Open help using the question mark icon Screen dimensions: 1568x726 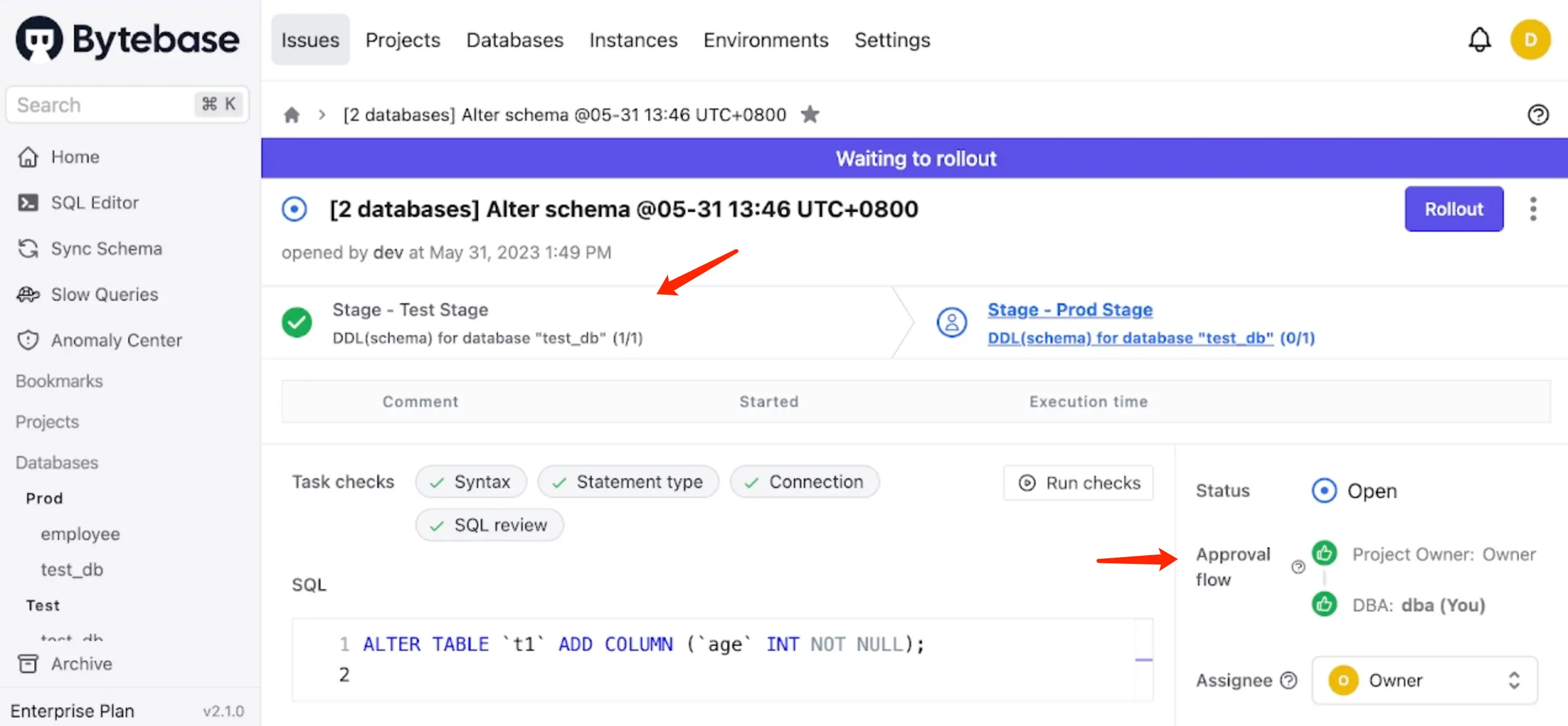pyautogui.click(x=1538, y=115)
